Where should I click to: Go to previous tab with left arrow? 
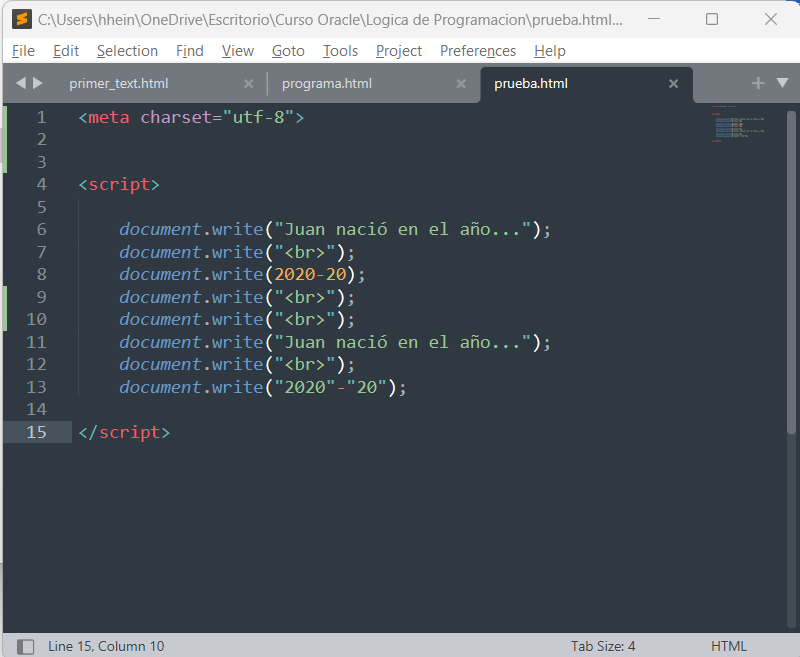[x=21, y=83]
